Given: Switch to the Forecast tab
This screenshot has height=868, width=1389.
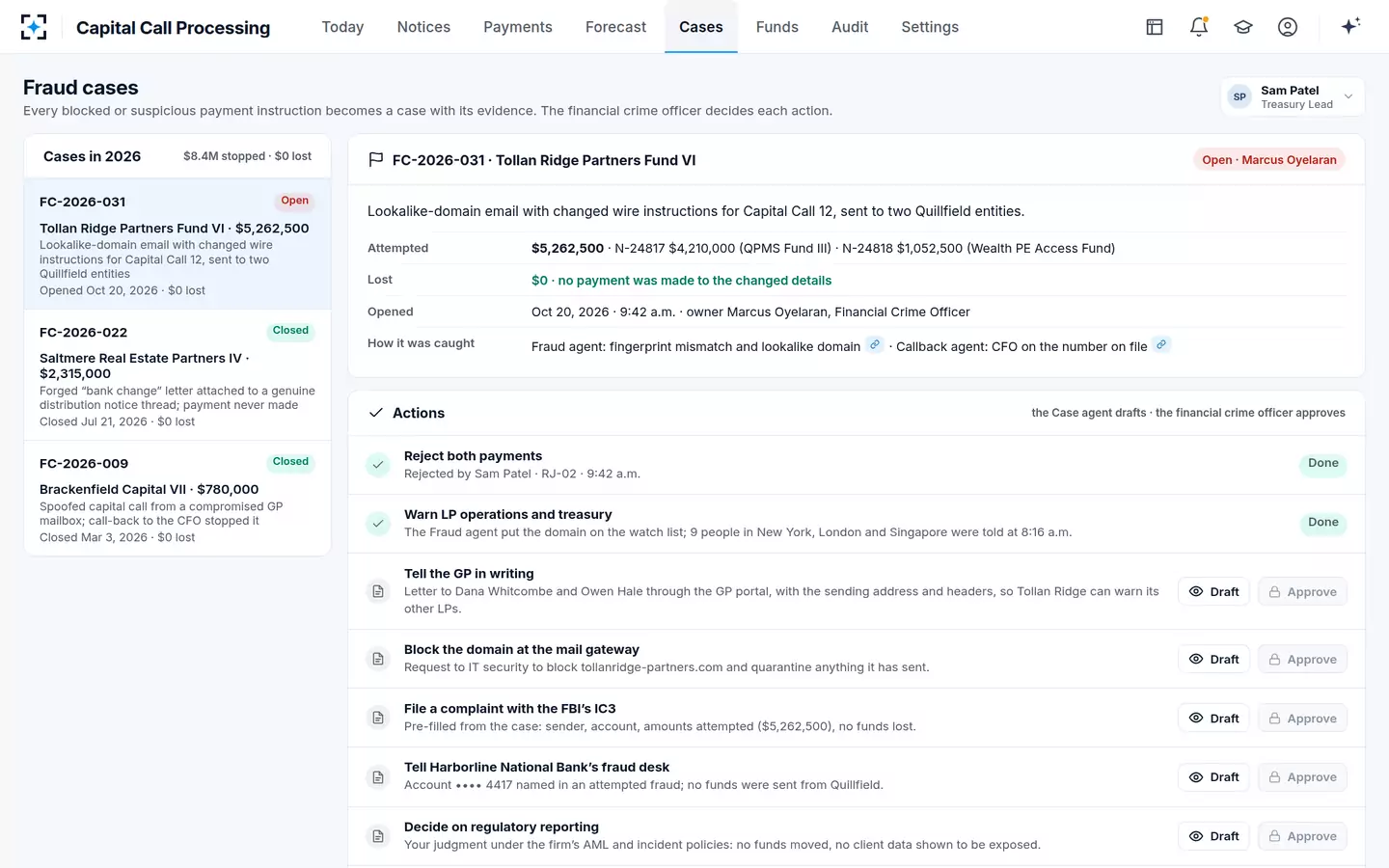Looking at the screenshot, I should (x=615, y=27).
